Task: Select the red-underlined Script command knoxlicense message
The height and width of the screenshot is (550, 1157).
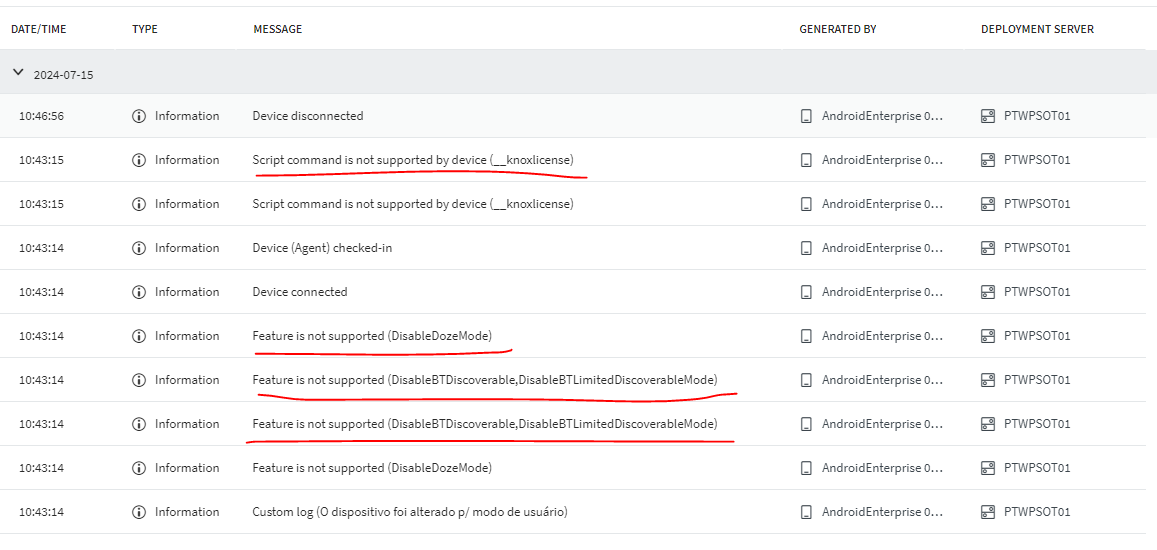Action: pyautogui.click(x=413, y=160)
